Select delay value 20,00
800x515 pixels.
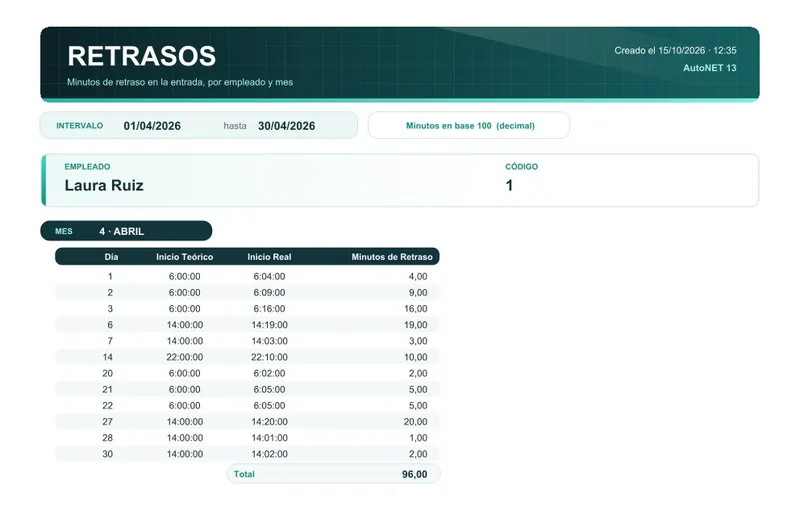tap(416, 422)
